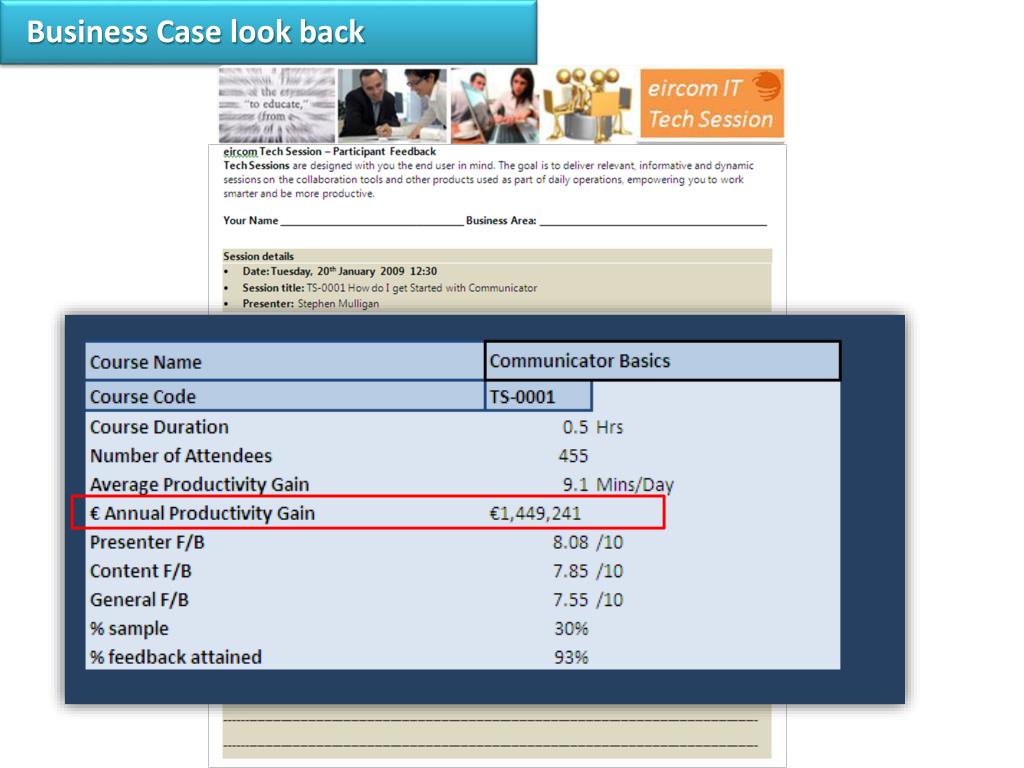Click the 'Course Code' label cell
This screenshot has height=768, width=1024.
coord(285,396)
